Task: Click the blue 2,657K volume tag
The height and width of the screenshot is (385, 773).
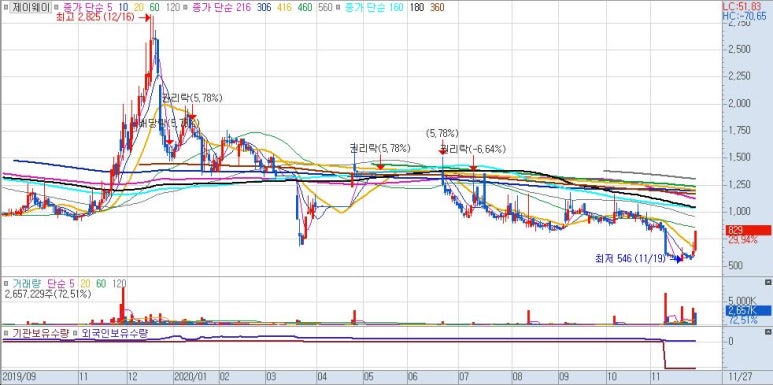Action: [x=748, y=311]
